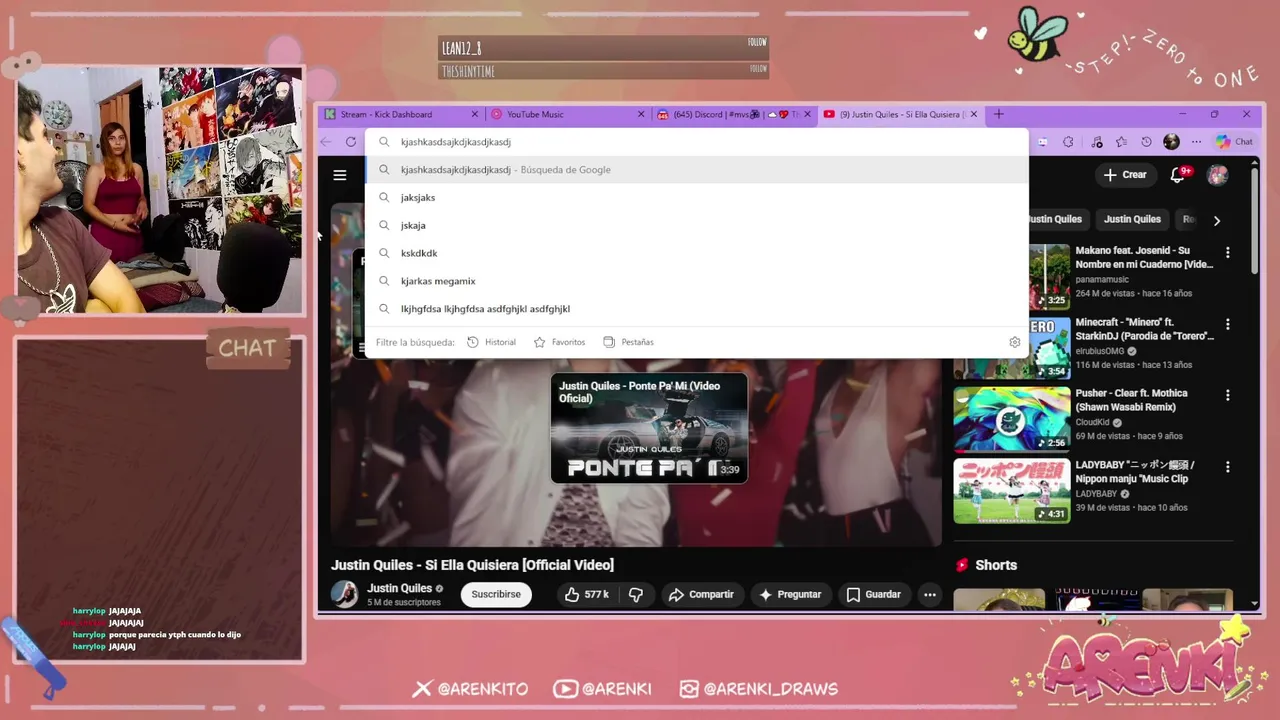The image size is (1280, 720).
Task: Open options for Pusher - Clear video
Action: pyautogui.click(x=1228, y=395)
